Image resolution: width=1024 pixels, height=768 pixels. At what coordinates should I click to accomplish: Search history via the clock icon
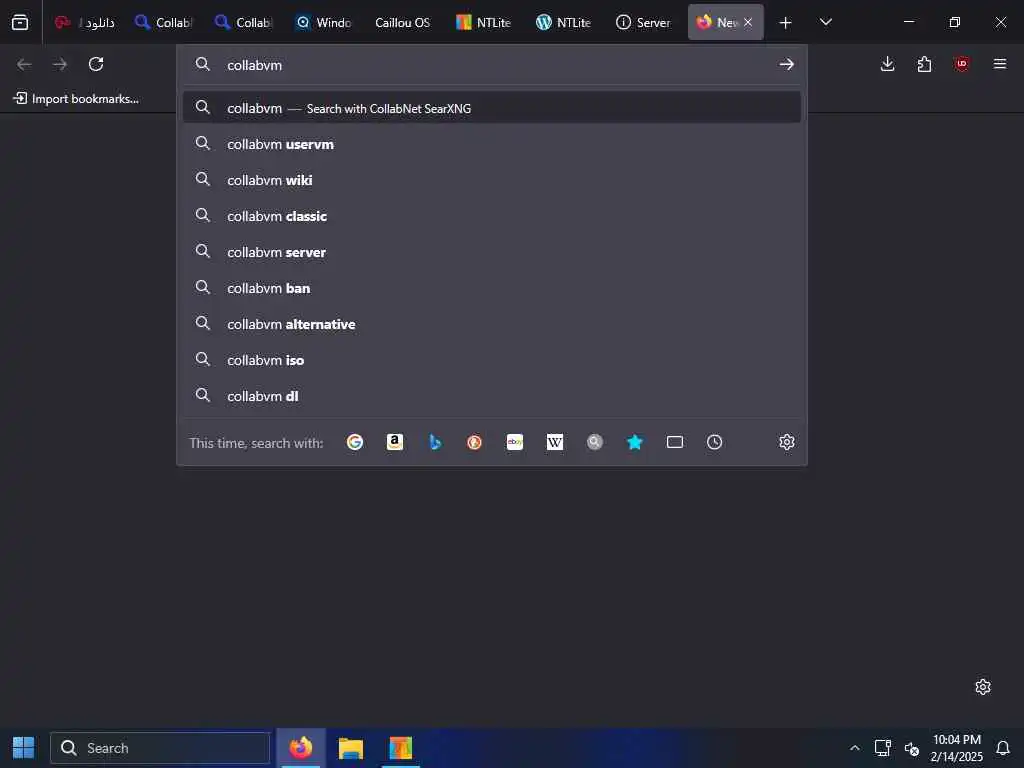714,442
